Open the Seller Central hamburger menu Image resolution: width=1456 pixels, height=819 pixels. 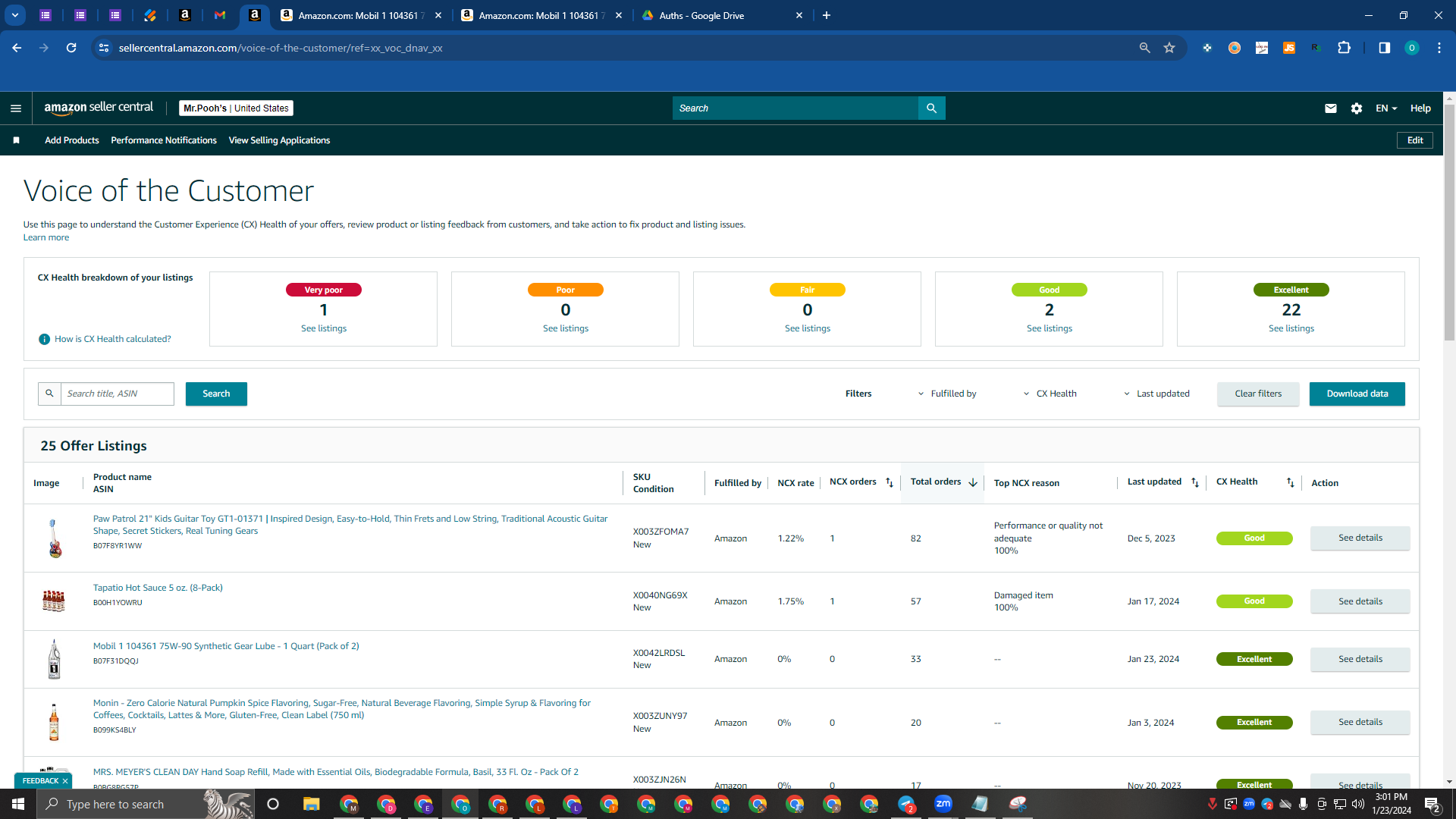[16, 108]
